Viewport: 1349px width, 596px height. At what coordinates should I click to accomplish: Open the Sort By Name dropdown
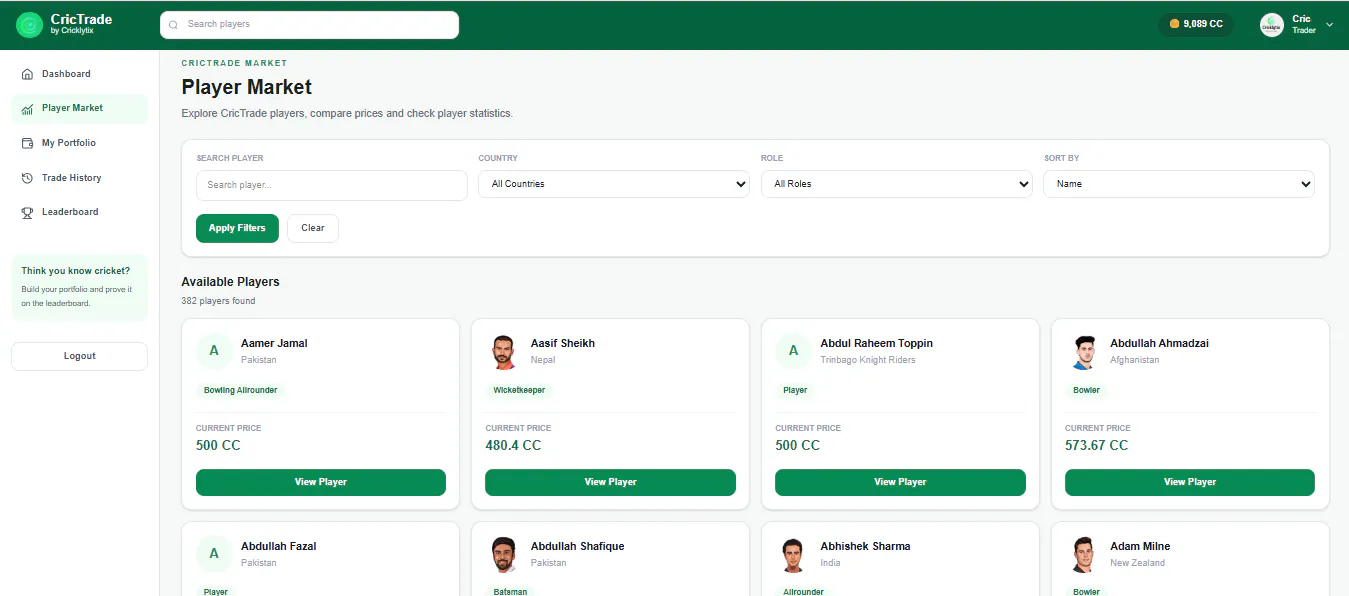pos(1179,184)
